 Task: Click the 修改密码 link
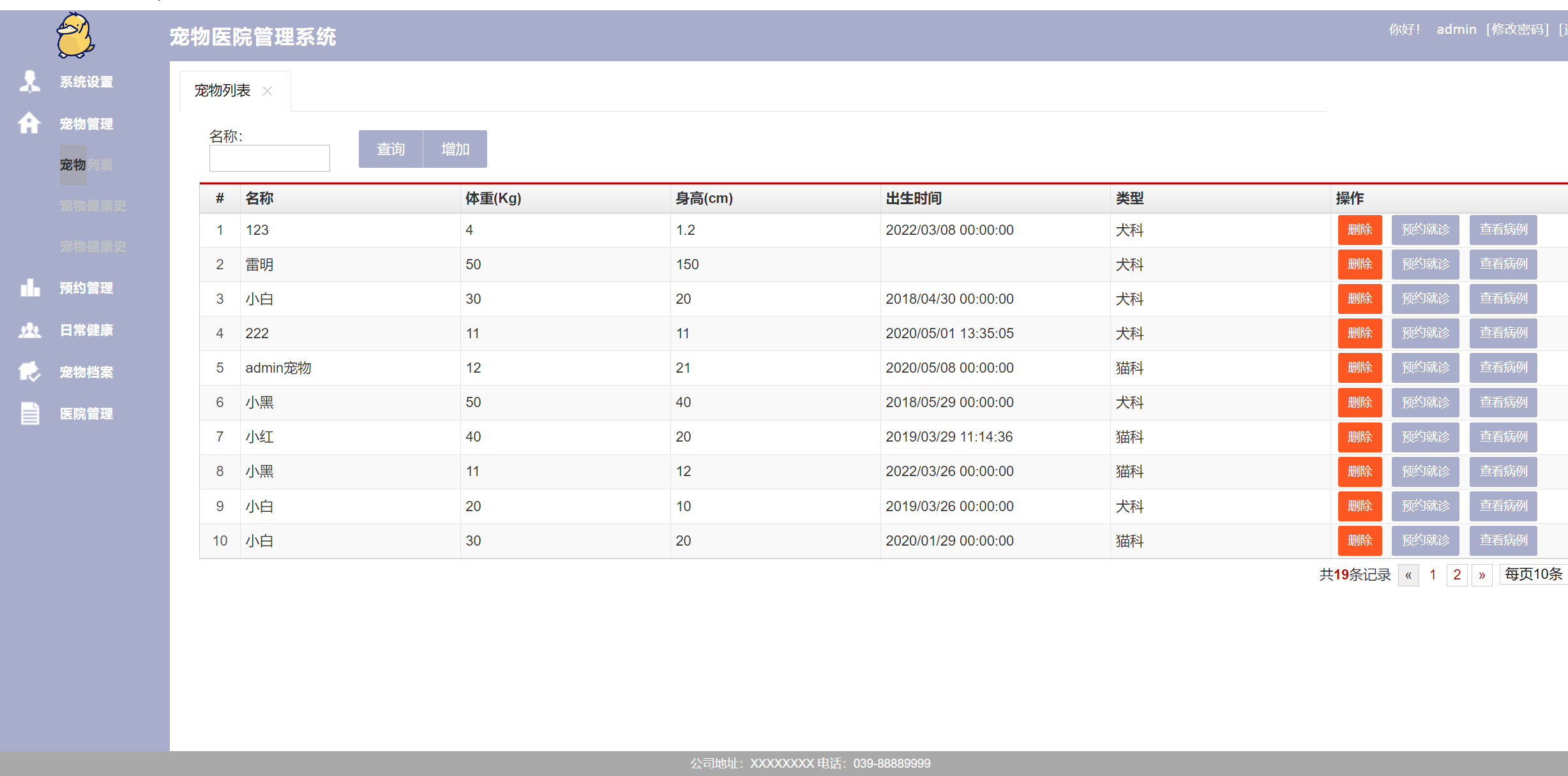[1517, 29]
